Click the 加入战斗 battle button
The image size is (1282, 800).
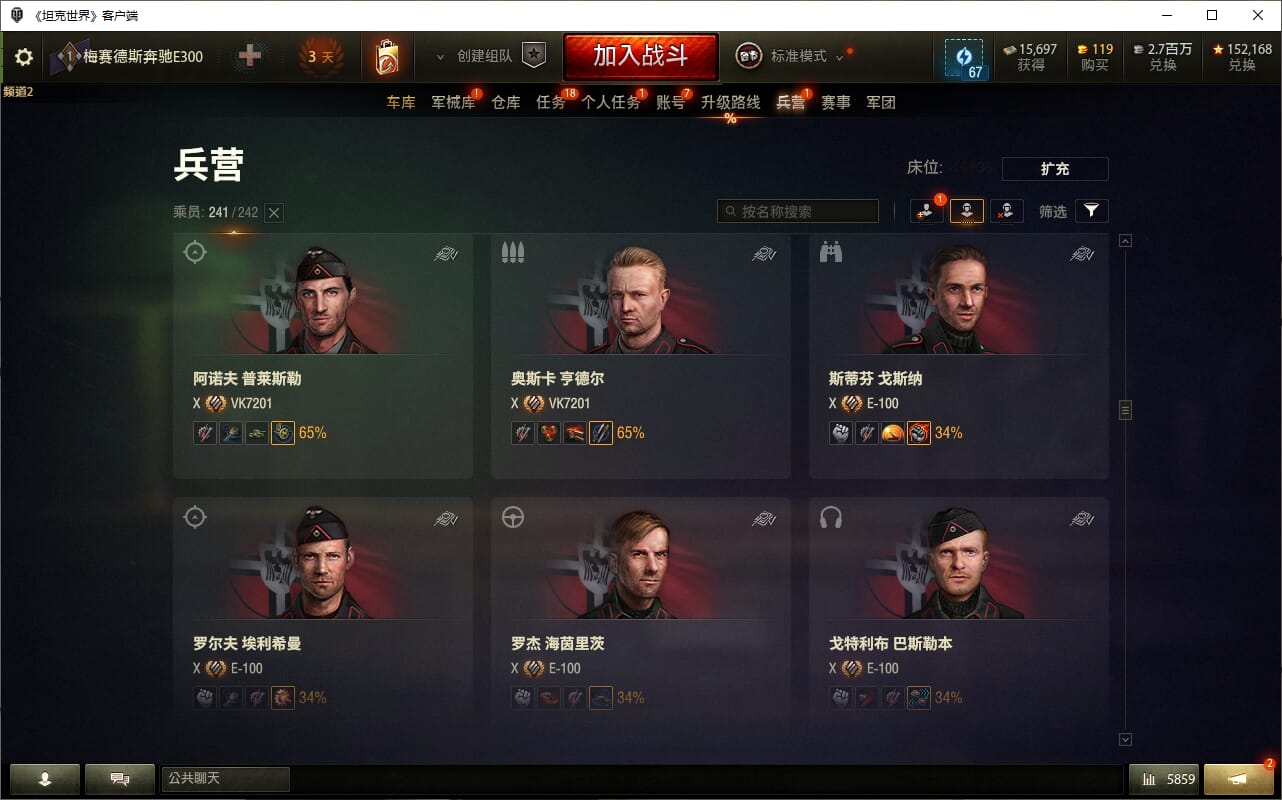(641, 56)
